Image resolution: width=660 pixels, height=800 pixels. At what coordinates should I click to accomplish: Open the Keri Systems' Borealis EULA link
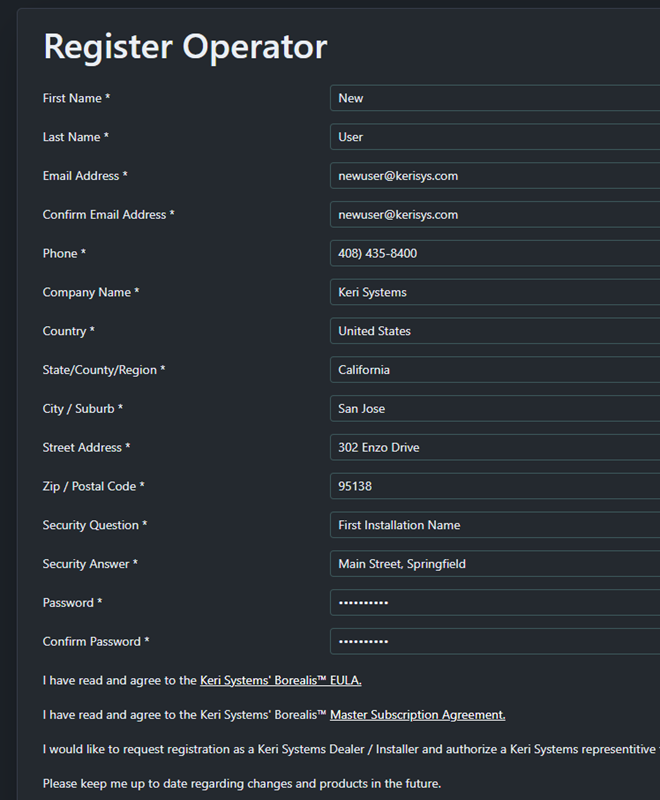[x=281, y=680]
